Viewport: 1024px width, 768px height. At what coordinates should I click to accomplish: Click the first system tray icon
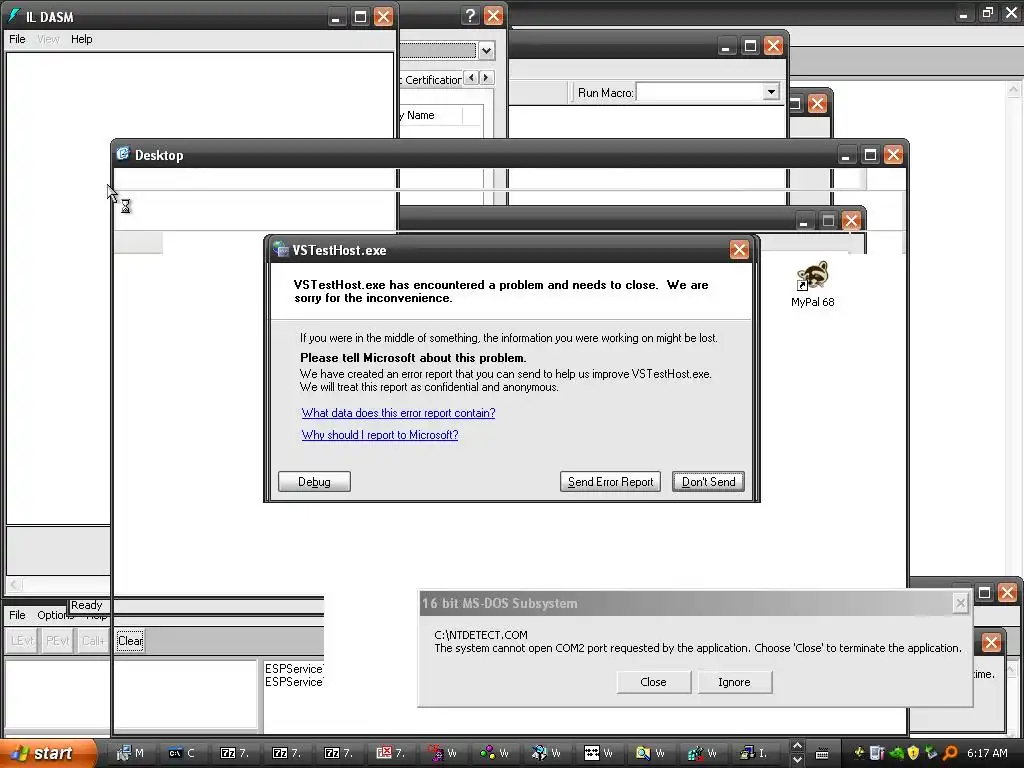point(859,753)
